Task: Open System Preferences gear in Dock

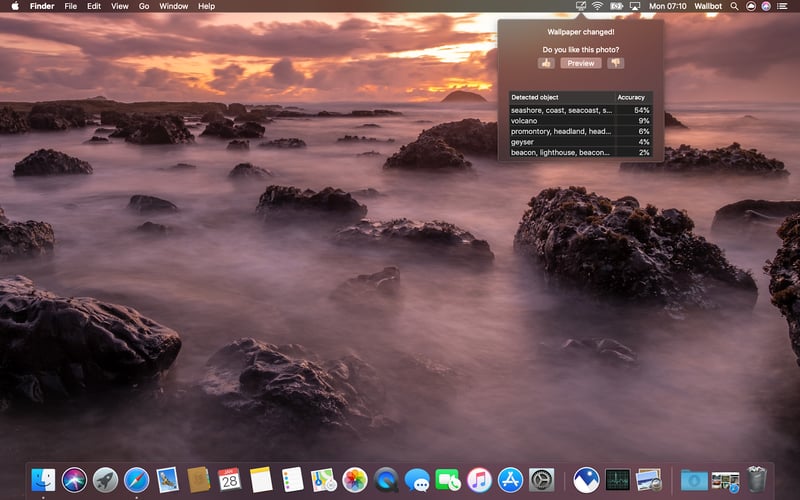Action: click(541, 480)
